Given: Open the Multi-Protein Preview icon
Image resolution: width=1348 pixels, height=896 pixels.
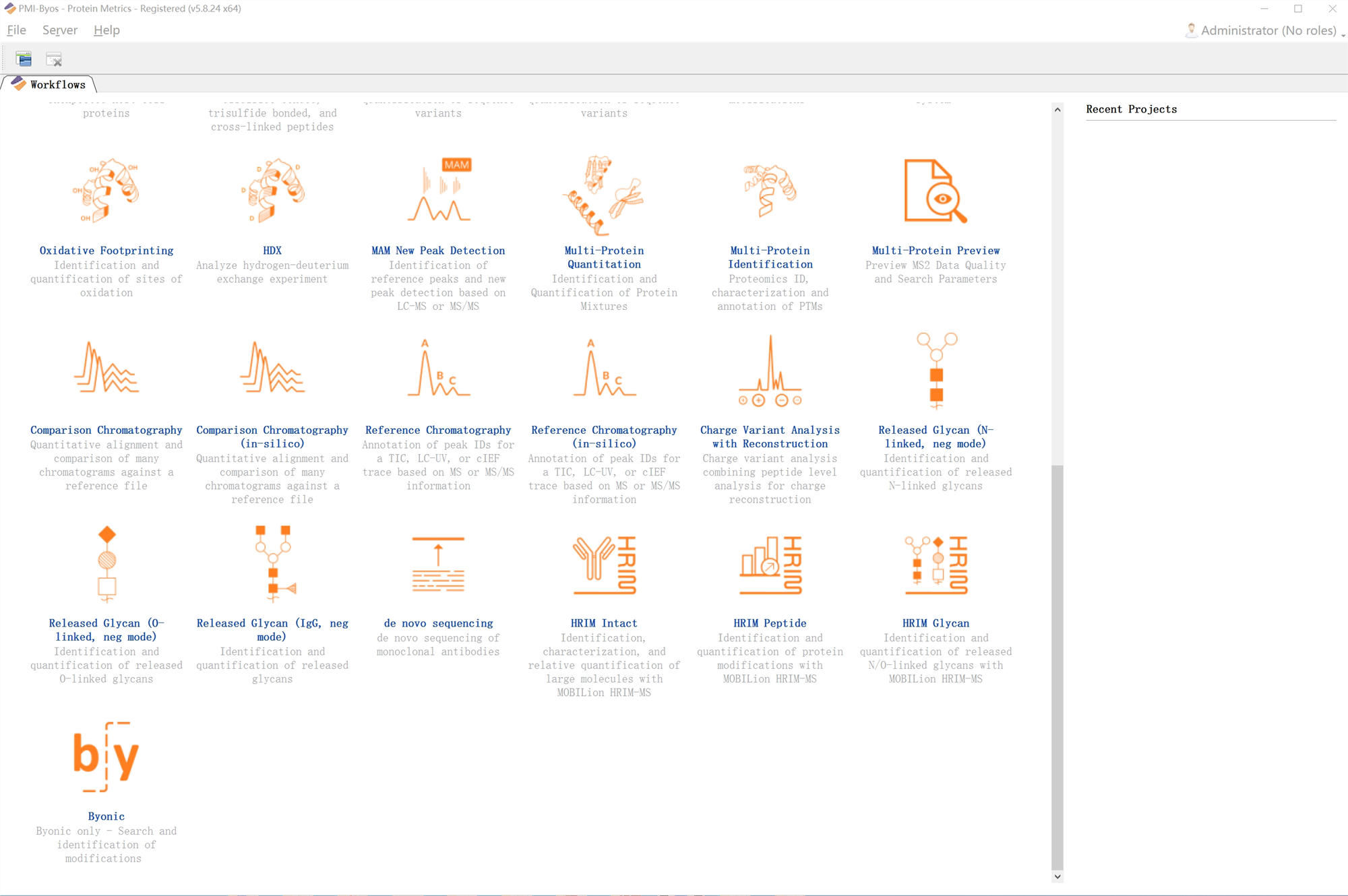Looking at the screenshot, I should [936, 191].
